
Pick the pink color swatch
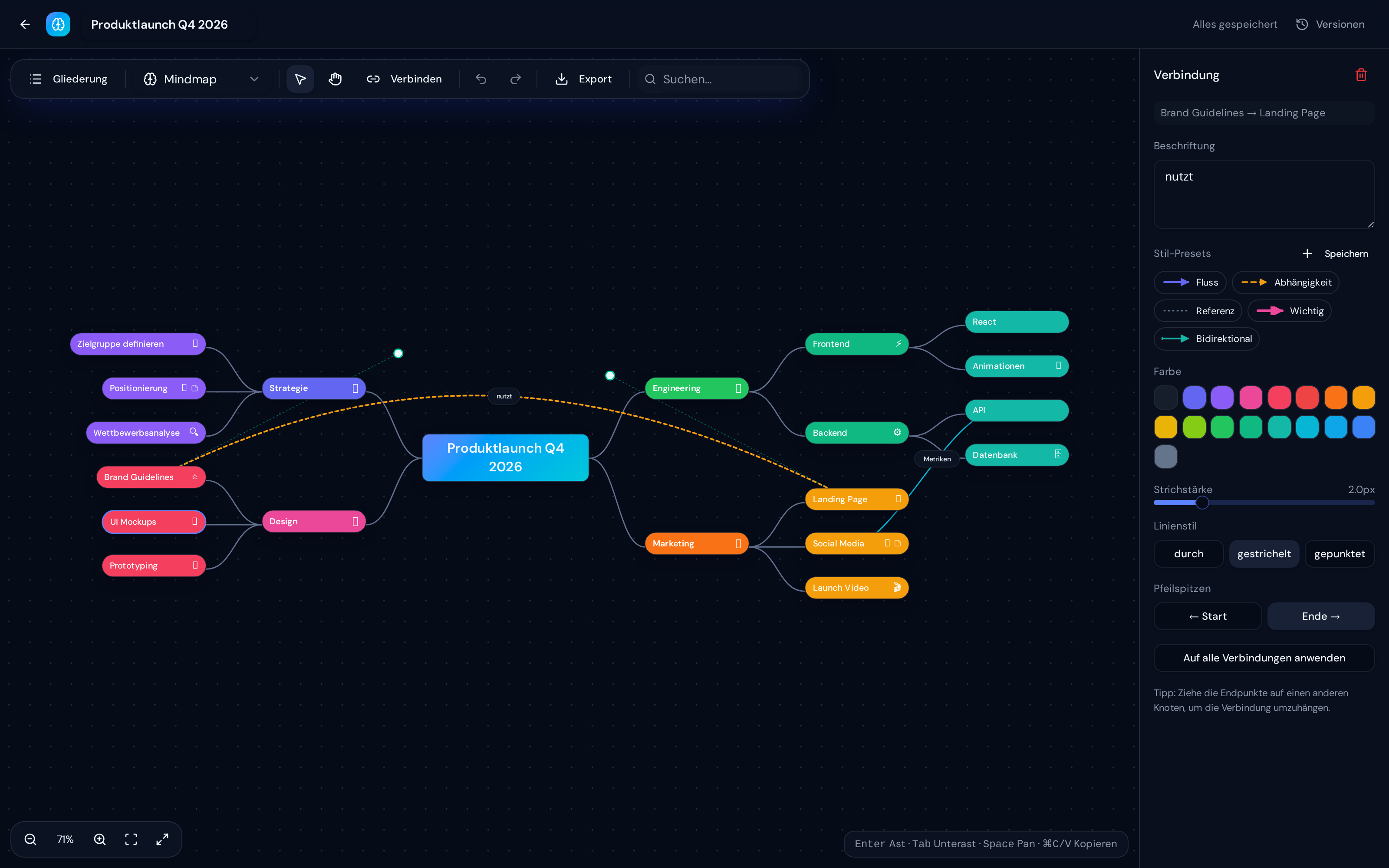(x=1251, y=397)
